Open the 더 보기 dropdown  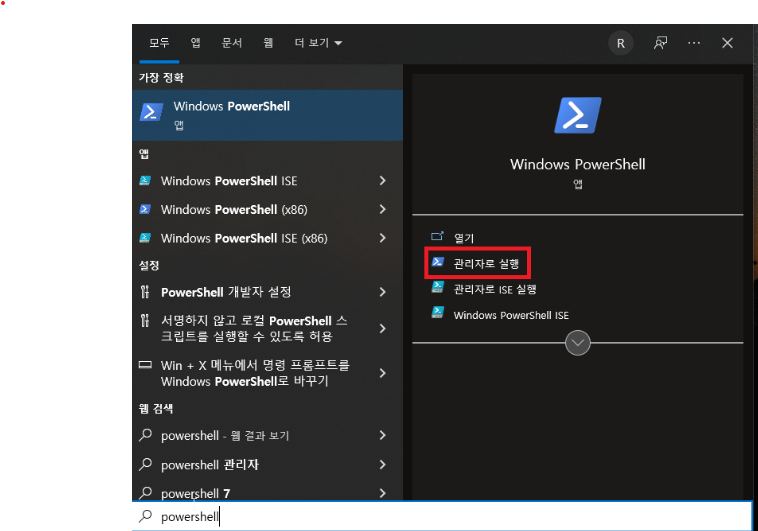tap(318, 43)
